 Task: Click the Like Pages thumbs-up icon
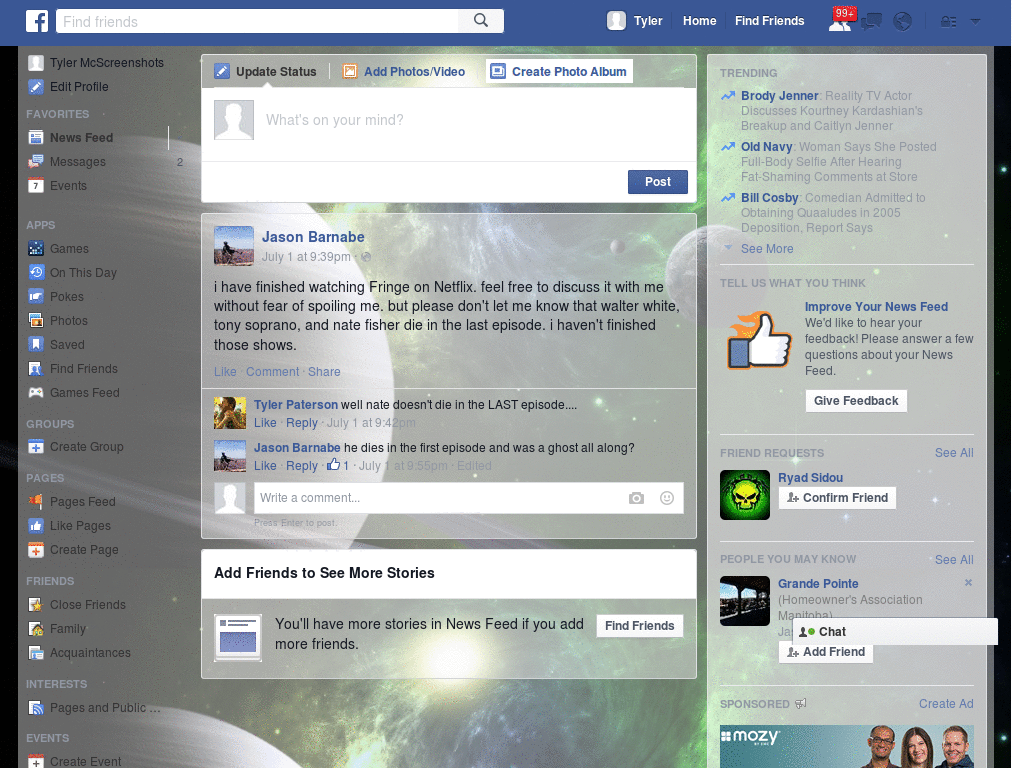point(36,526)
